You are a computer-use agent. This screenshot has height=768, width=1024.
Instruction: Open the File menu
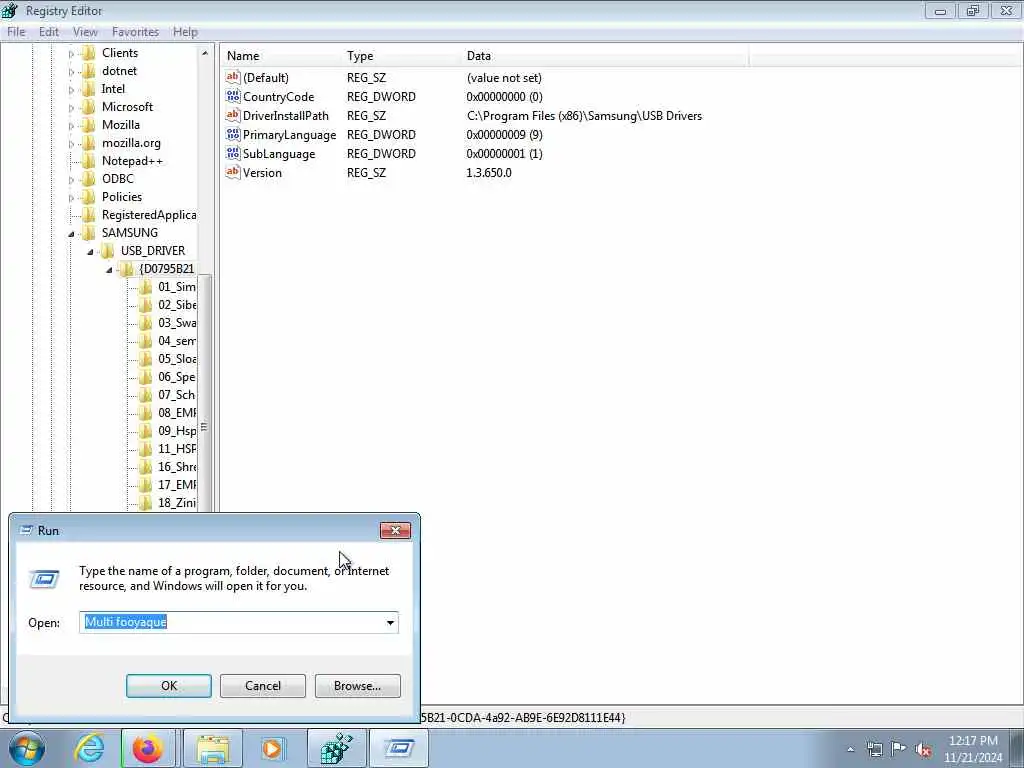click(16, 31)
